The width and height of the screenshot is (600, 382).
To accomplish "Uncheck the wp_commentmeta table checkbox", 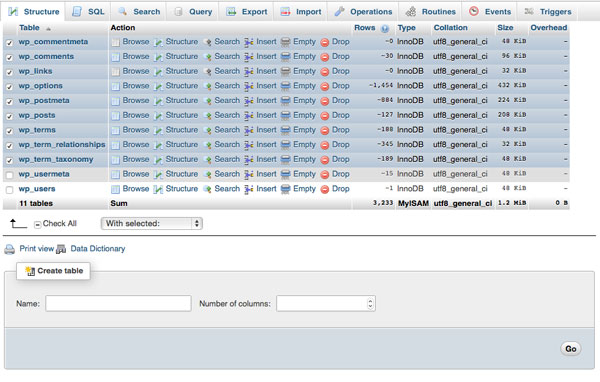I will point(10,42).
